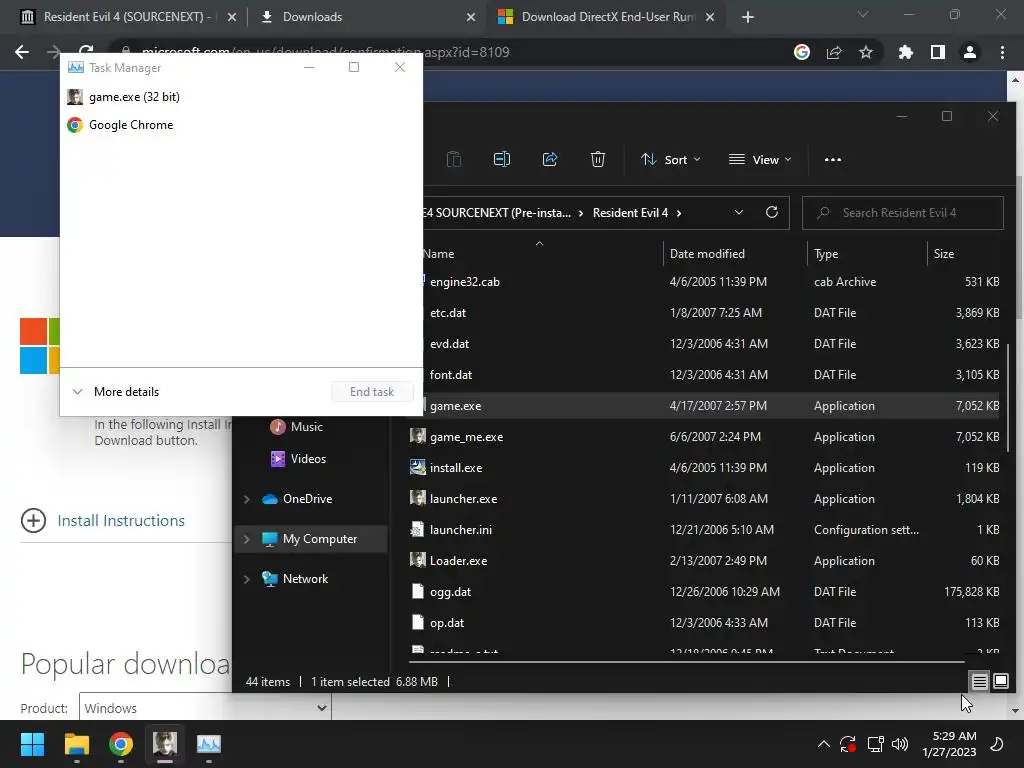This screenshot has width=1024, height=768.
Task: Select Videos in navigation pane
Action: pyautogui.click(x=308, y=458)
